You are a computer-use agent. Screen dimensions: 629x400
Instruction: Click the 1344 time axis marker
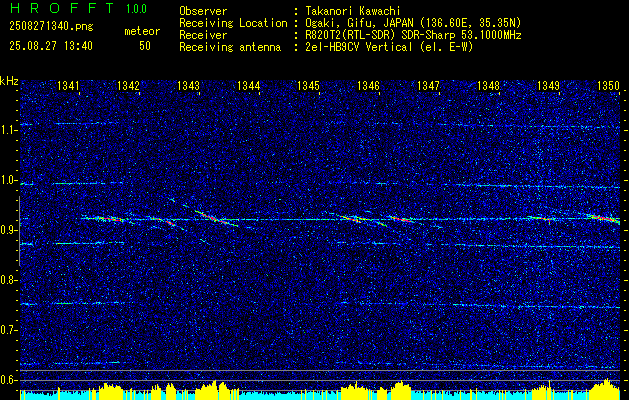click(249, 85)
